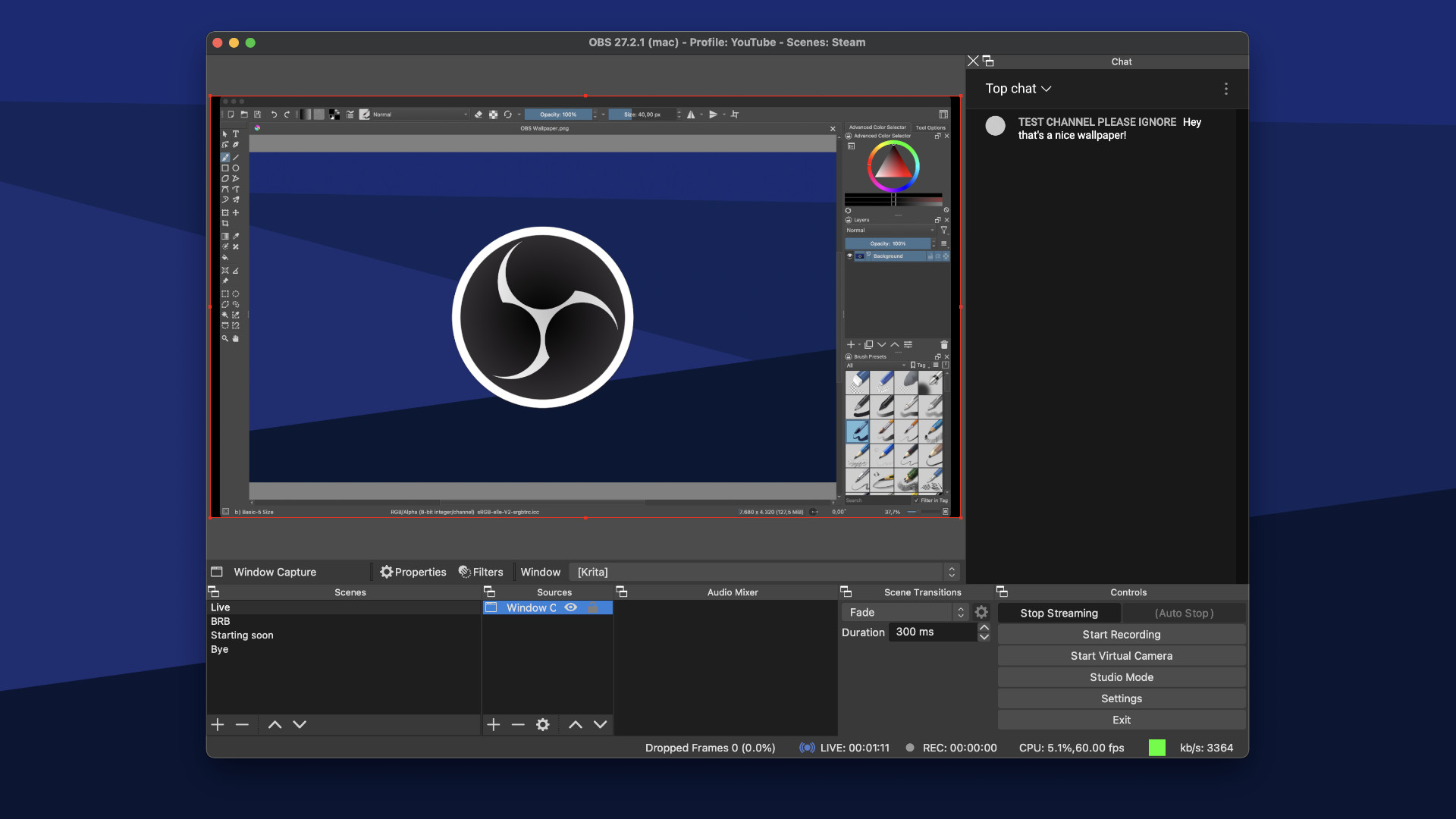The height and width of the screenshot is (819, 1456).
Task: Enable Studio Mode in OBS Controls
Action: tap(1121, 677)
